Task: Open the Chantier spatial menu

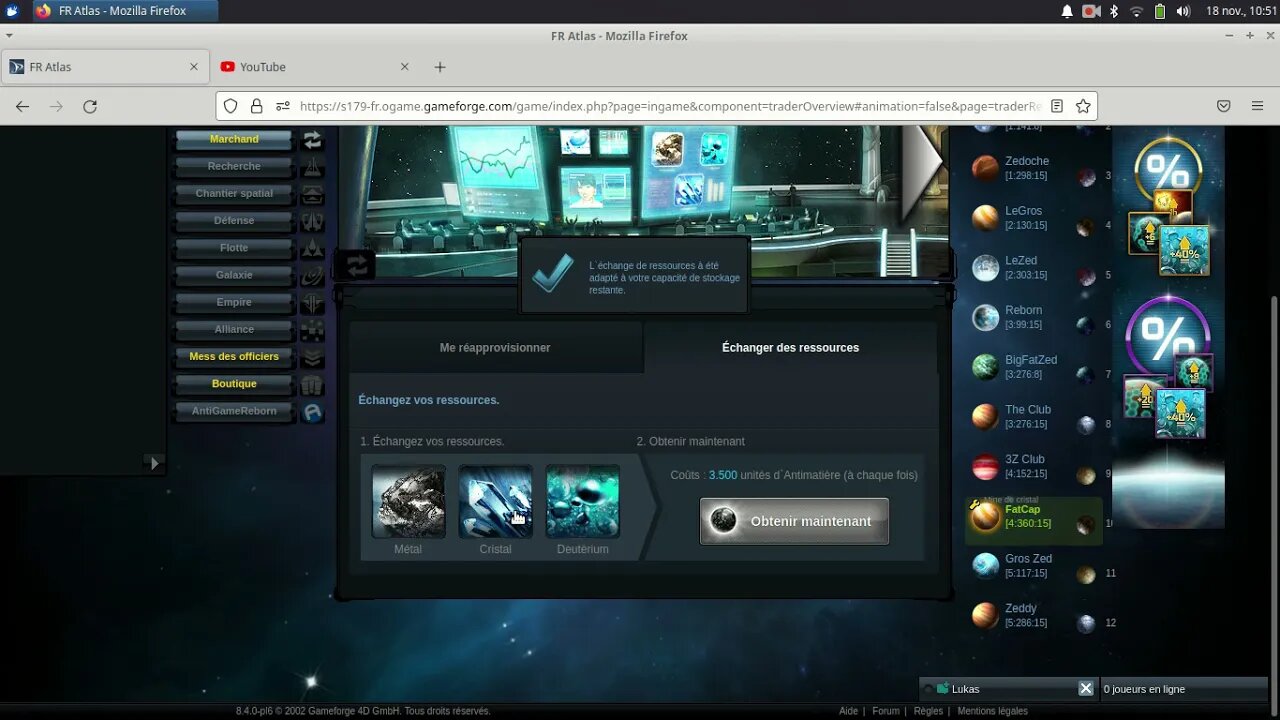Action: click(234, 193)
